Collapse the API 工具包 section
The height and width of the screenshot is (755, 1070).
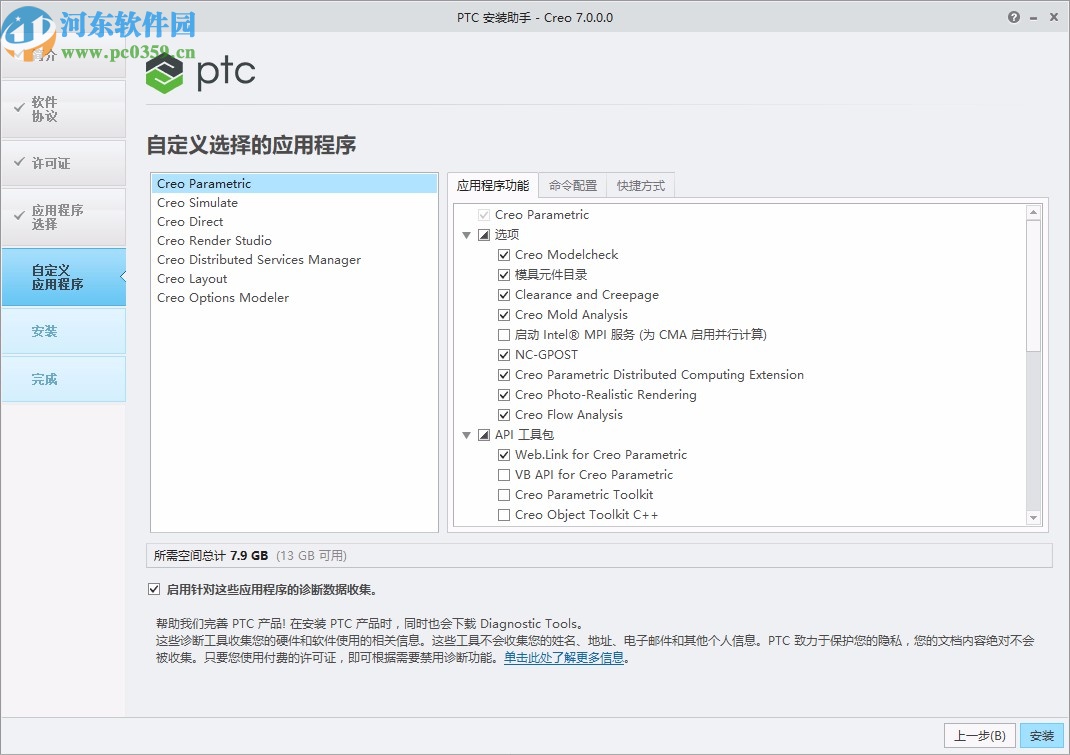pyautogui.click(x=466, y=434)
